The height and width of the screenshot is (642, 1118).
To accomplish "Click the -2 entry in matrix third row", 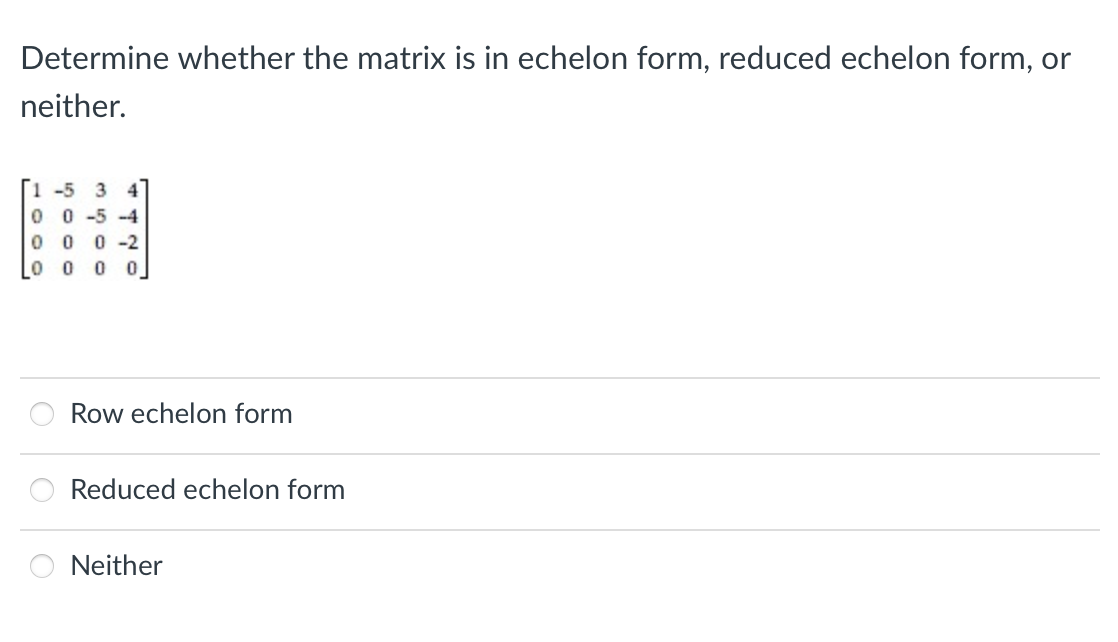I will (x=128, y=243).
